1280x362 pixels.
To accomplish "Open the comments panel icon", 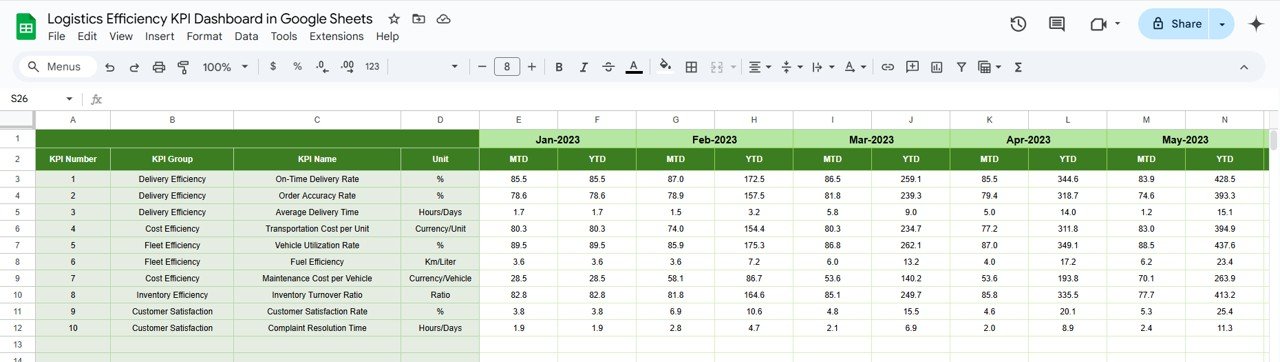I will pos(1057,24).
